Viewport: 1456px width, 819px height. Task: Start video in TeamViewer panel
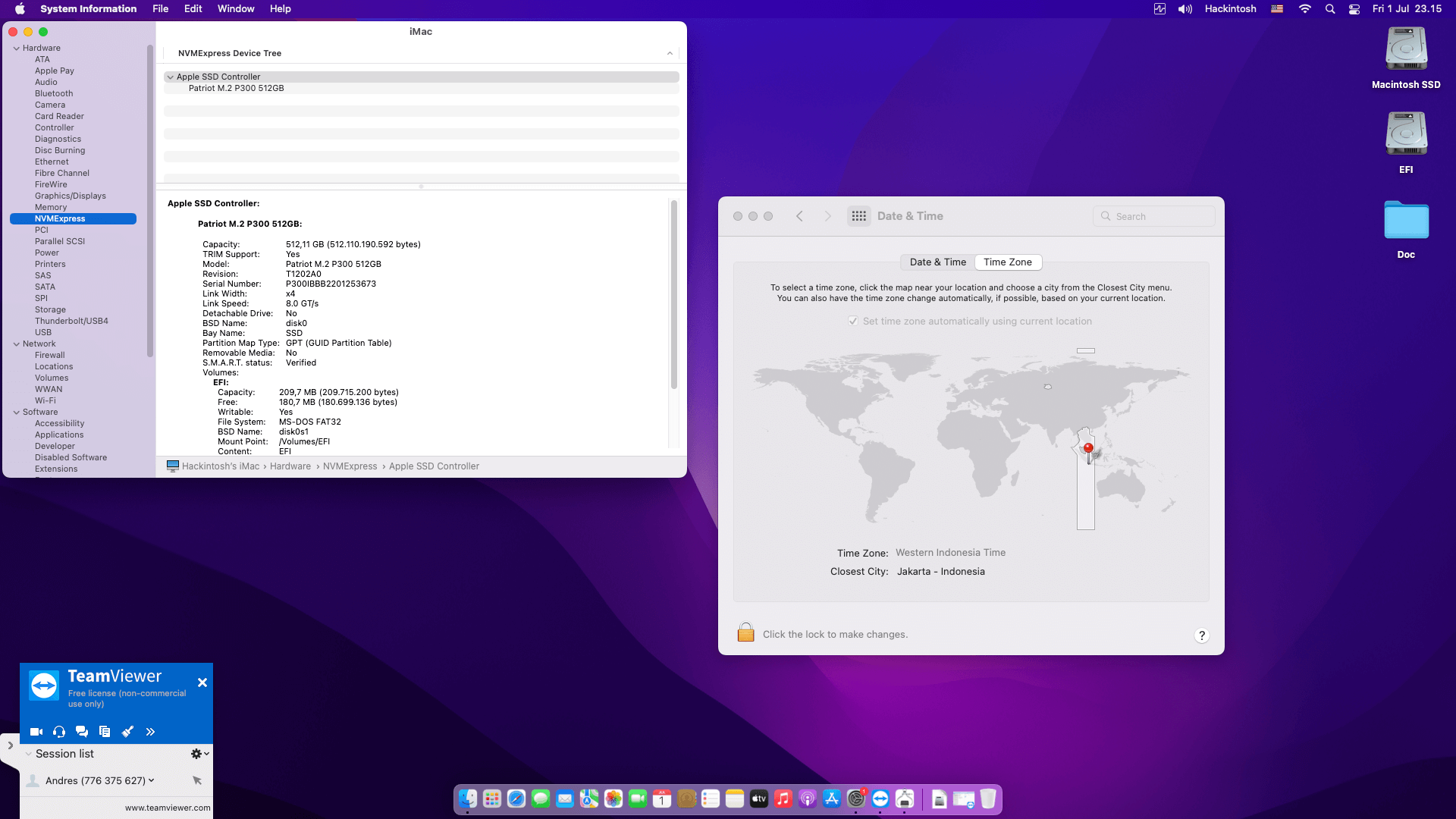[x=36, y=732]
